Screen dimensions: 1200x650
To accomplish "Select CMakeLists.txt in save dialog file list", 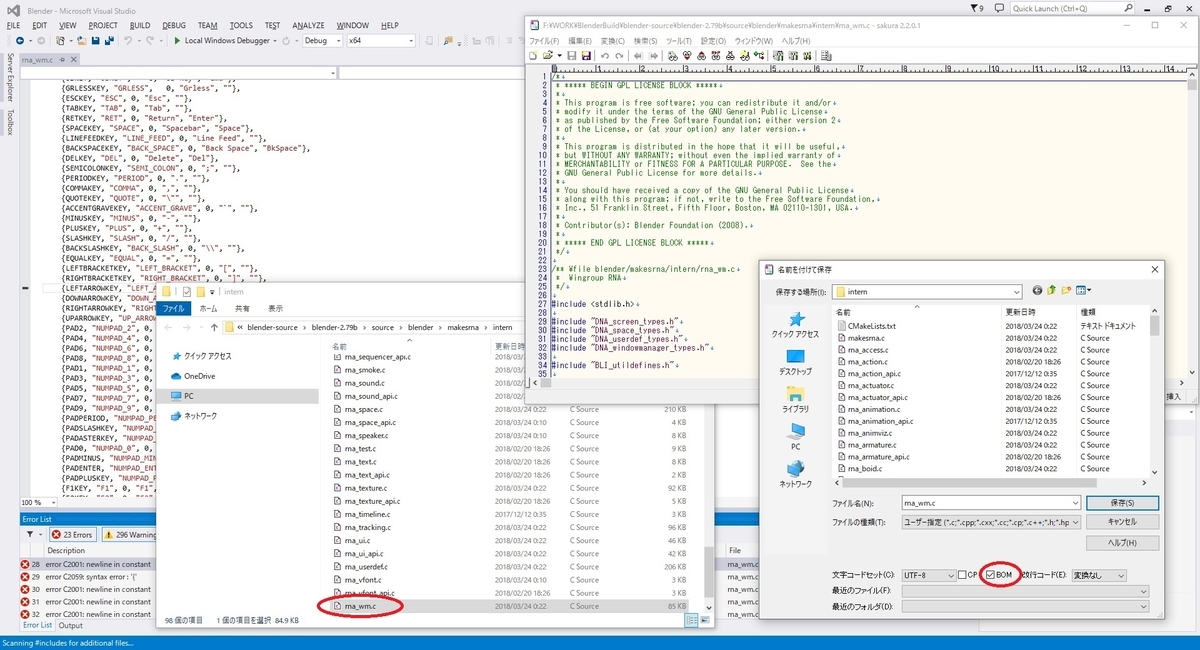I will [872, 326].
